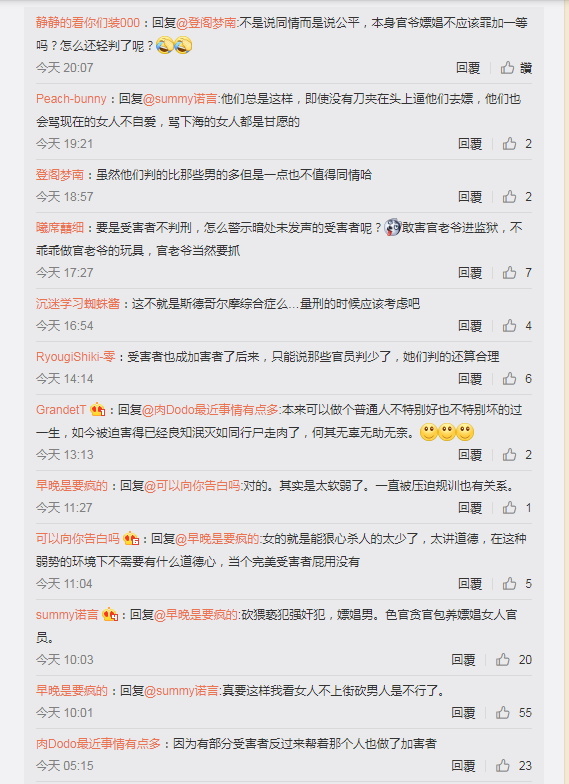Viewport: 569px width, 784px height.
Task: Reply to RyougiShiki-零's comment
Action: coord(470,378)
